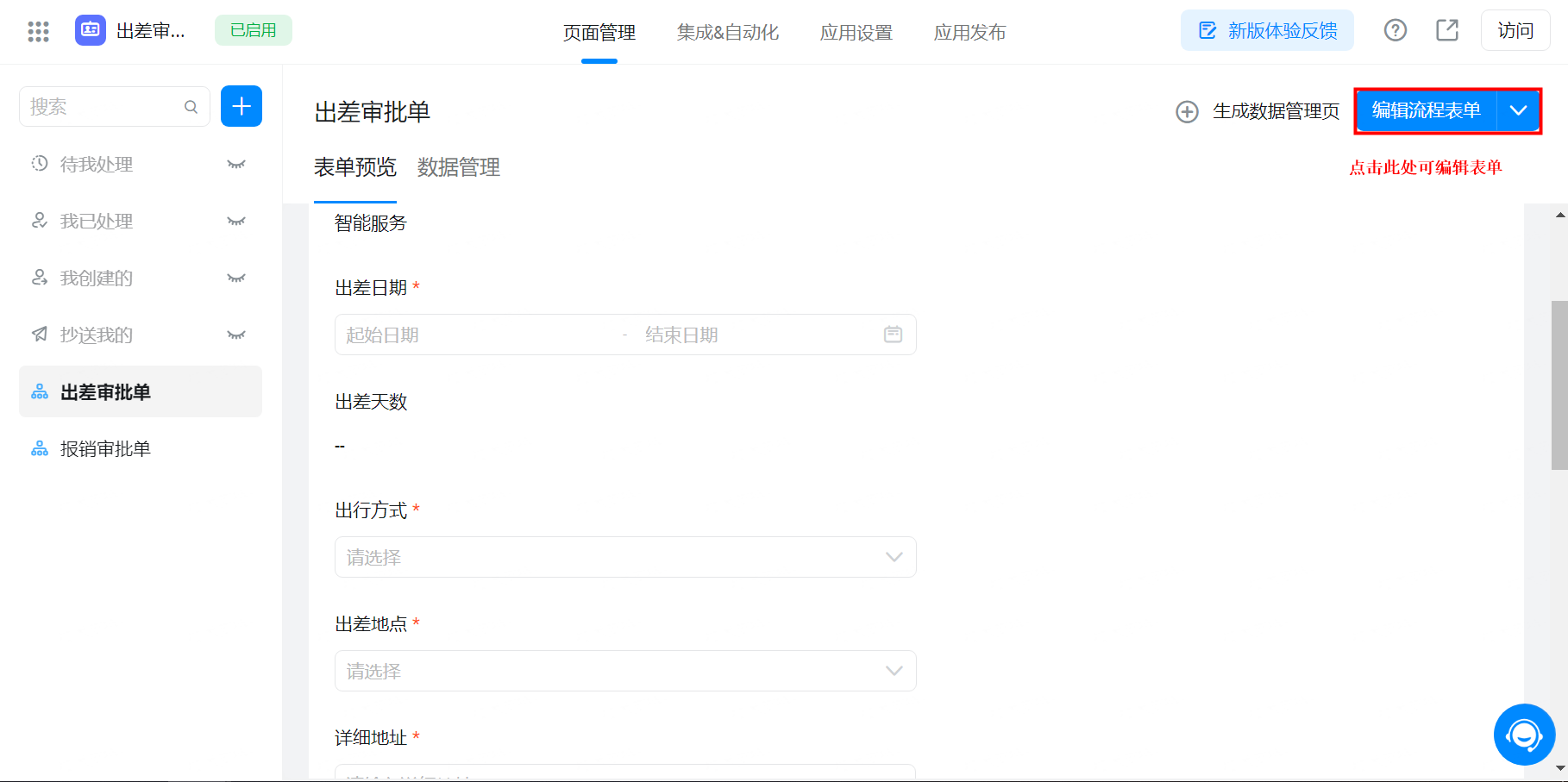Switch to 集成&自动化 tab
1568x782 pixels.
pyautogui.click(x=727, y=33)
